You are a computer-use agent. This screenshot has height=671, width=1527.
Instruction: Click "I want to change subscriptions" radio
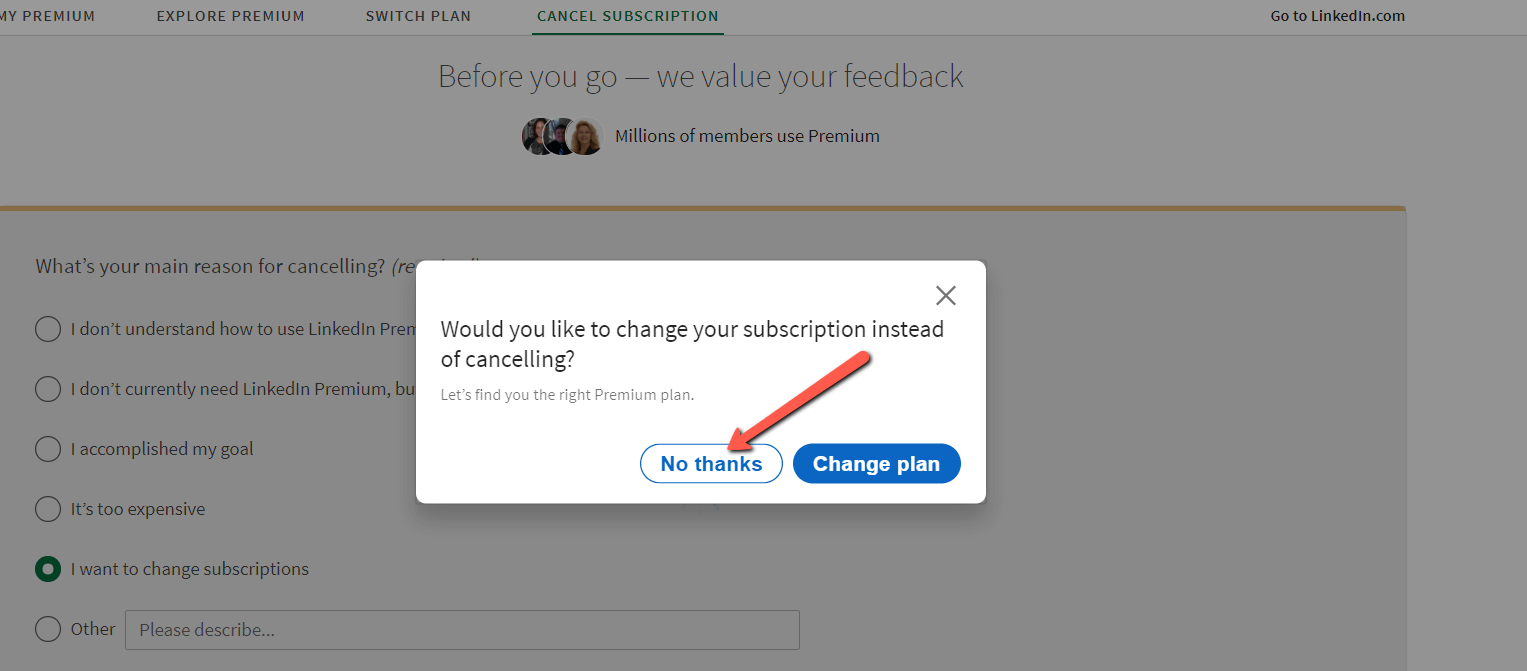click(48, 569)
